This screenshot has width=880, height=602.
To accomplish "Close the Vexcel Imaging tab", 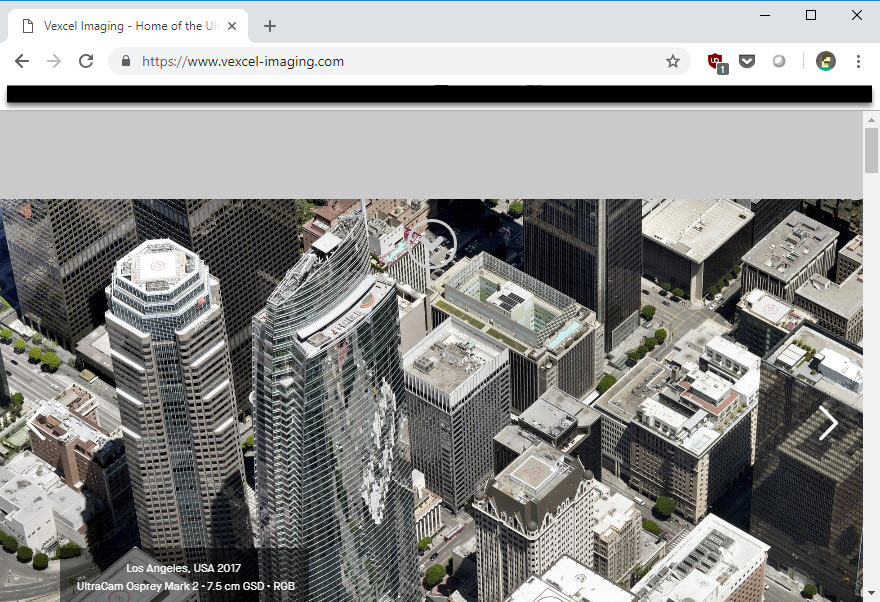I will pyautogui.click(x=232, y=26).
